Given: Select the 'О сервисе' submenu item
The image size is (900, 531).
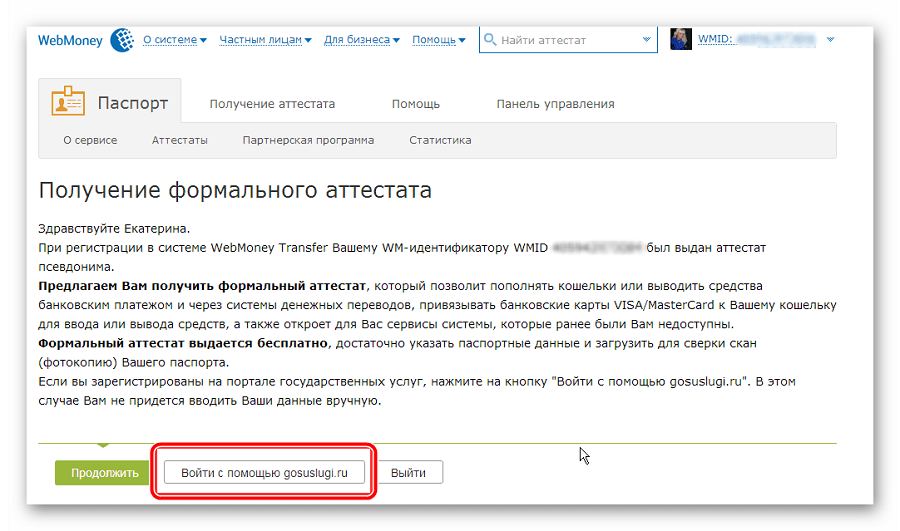Looking at the screenshot, I should tap(90, 140).
